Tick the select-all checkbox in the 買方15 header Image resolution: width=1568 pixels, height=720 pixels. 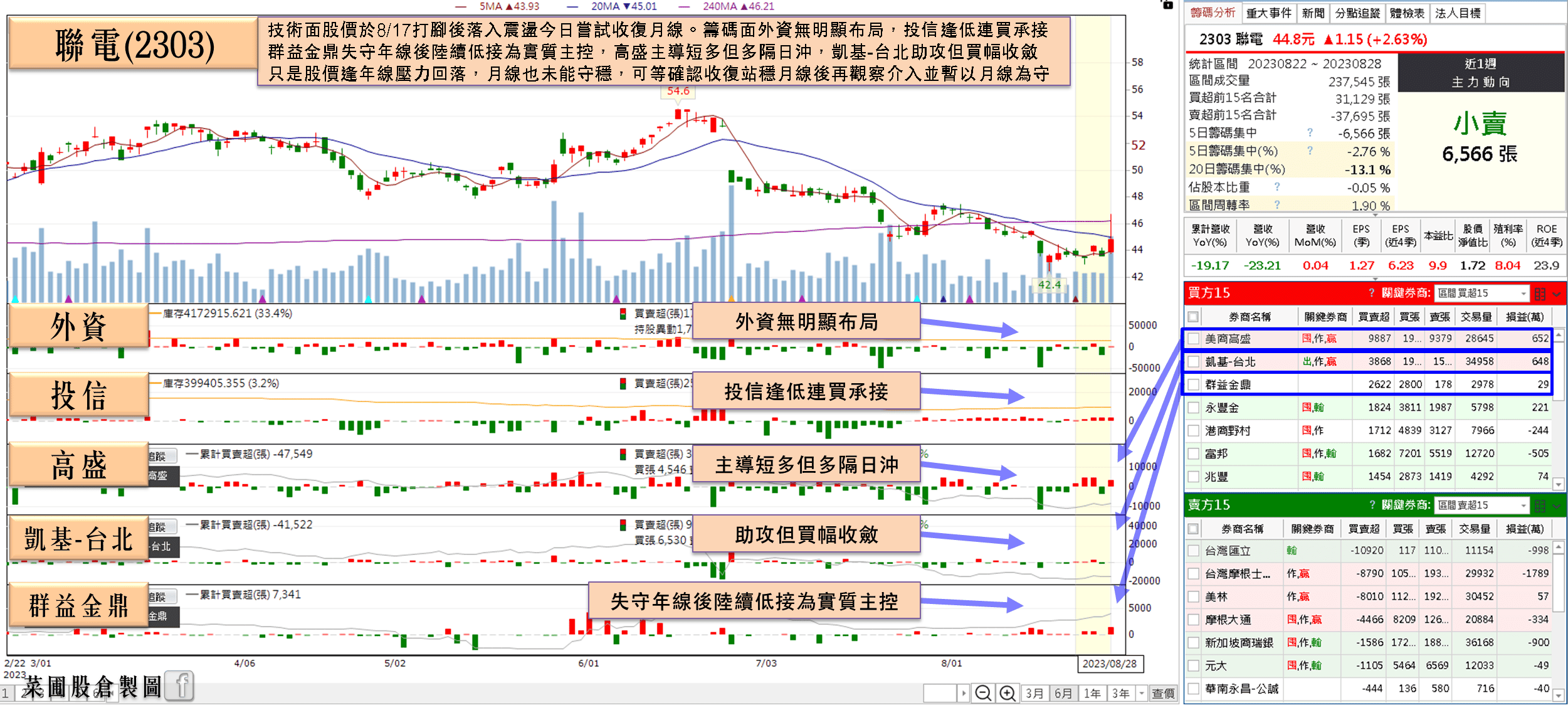pyautogui.click(x=1193, y=317)
